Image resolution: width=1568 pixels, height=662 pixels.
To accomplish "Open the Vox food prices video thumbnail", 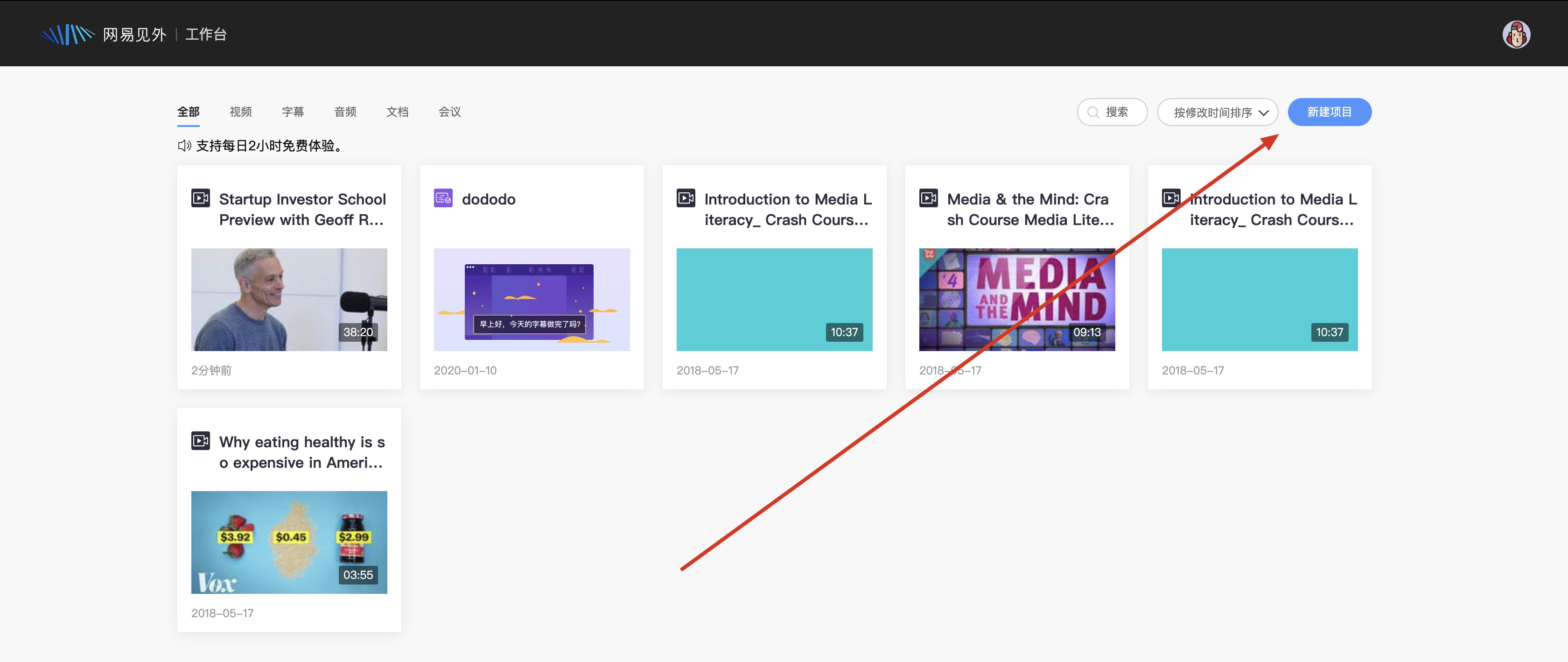I will pyautogui.click(x=289, y=542).
